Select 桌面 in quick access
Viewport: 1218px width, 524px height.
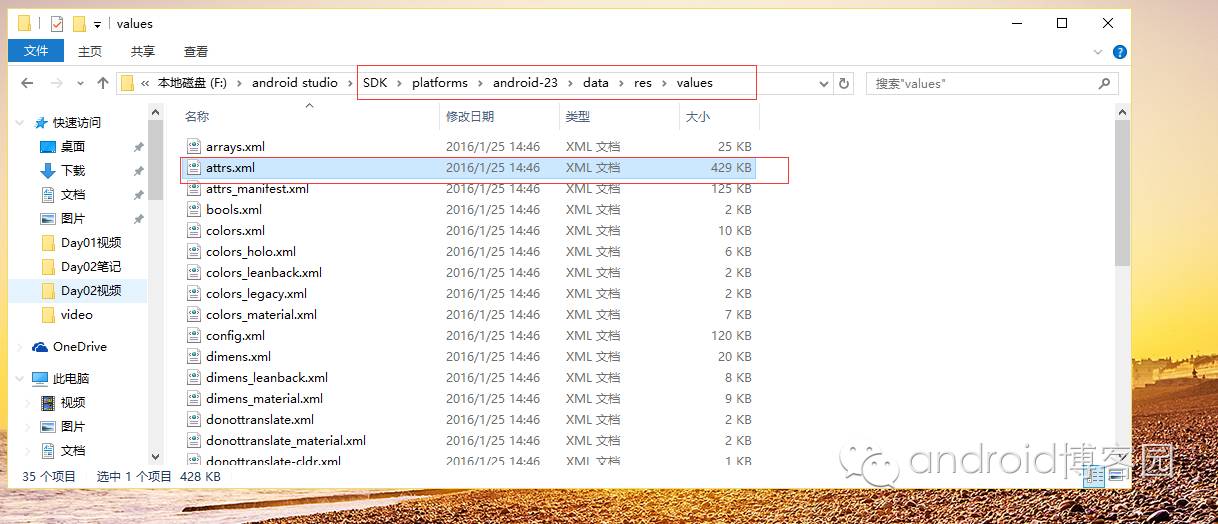pyautogui.click(x=73, y=146)
